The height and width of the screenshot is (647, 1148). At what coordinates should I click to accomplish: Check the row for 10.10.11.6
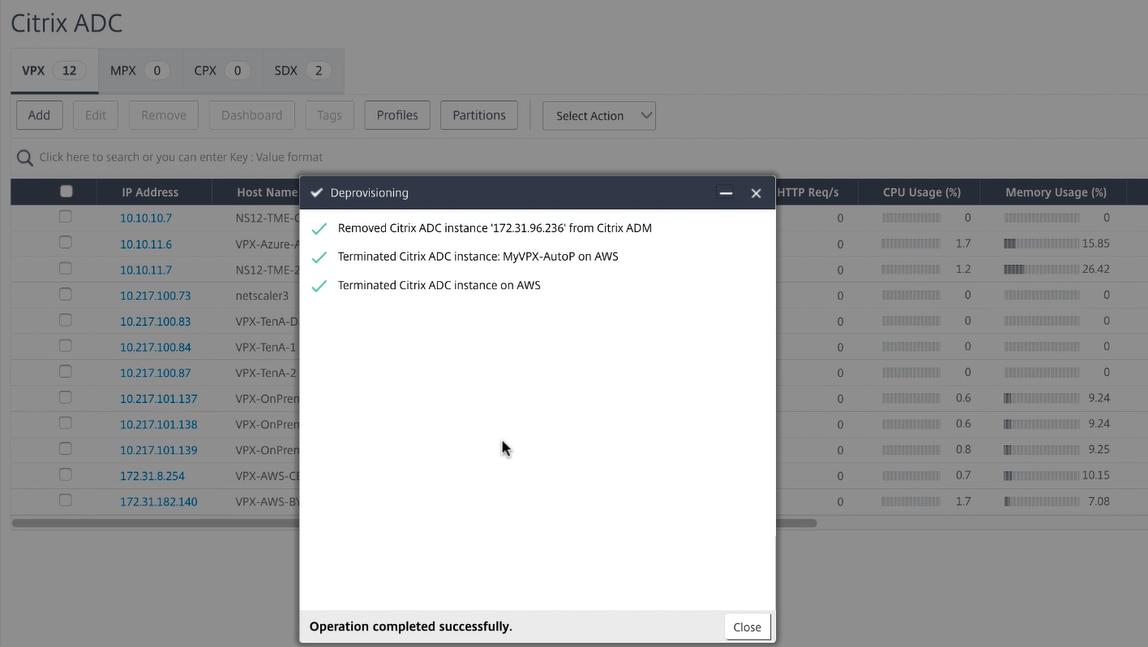click(x=65, y=242)
